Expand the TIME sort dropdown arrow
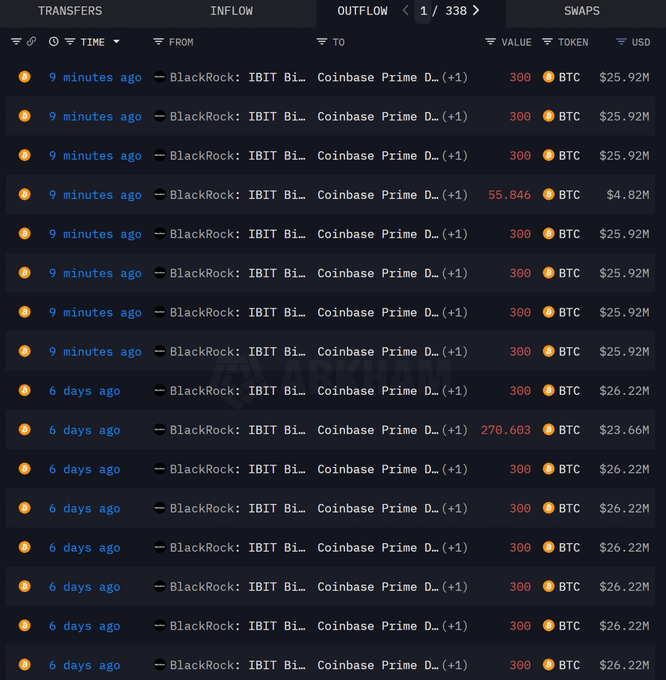666x680 pixels. (116, 42)
